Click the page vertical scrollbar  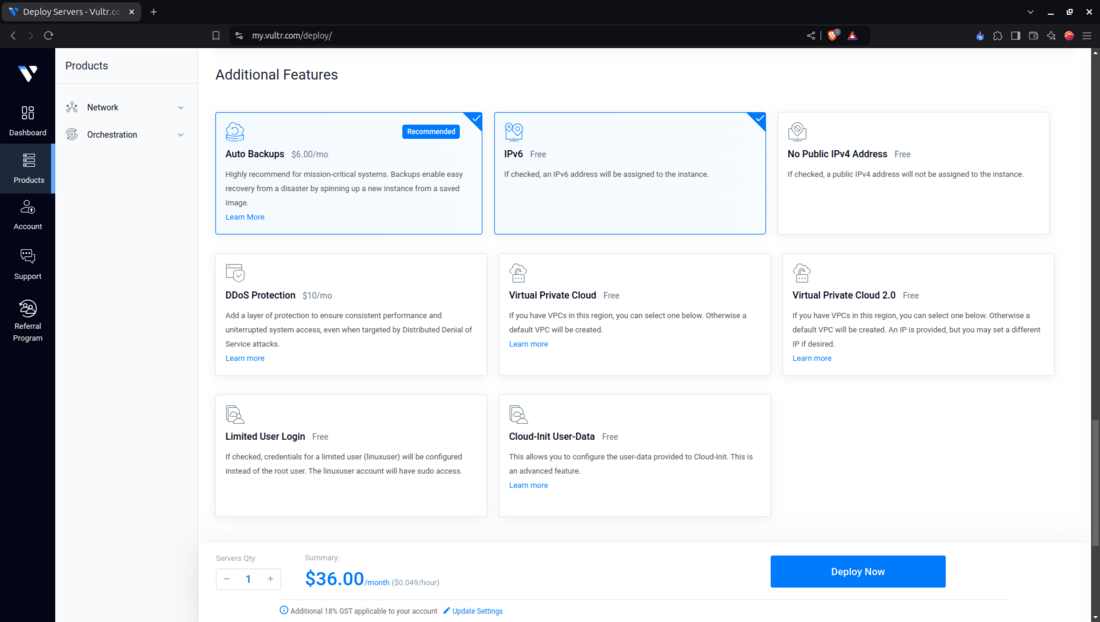tap(1094, 482)
